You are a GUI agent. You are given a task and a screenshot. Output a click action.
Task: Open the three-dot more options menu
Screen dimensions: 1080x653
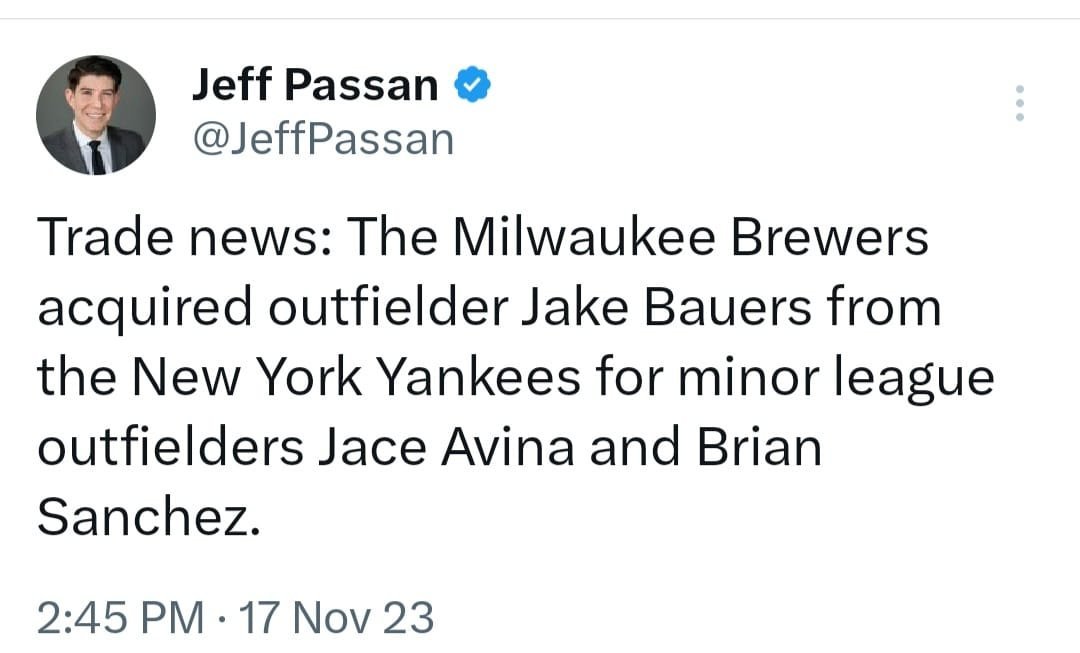[x=1019, y=103]
